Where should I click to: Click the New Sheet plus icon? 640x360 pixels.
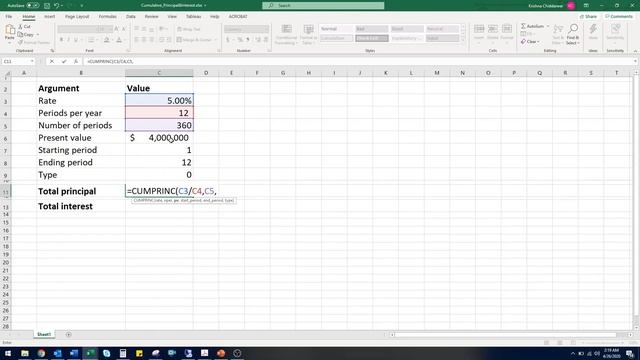click(x=69, y=334)
